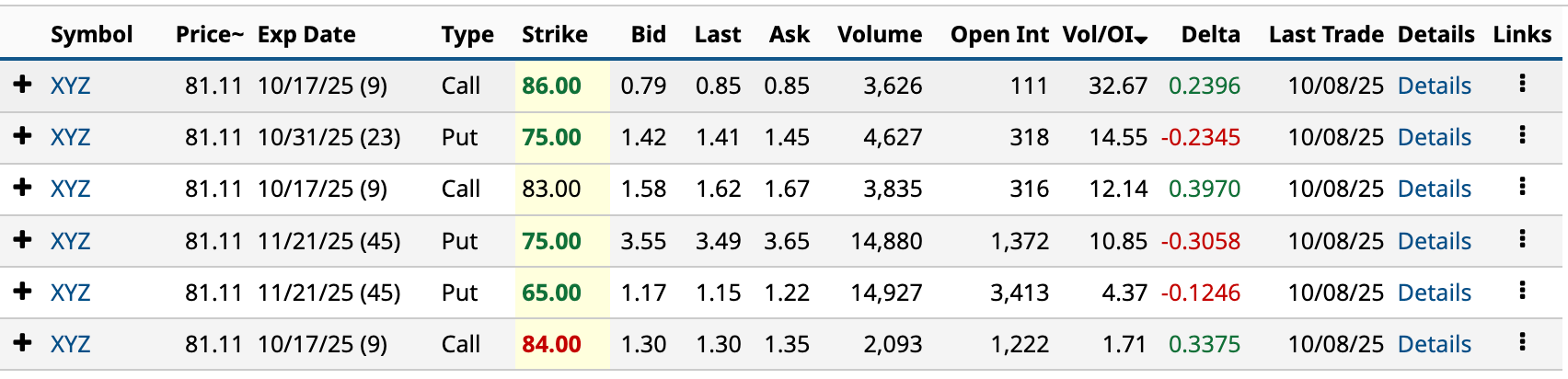Viewport: 1568px width, 379px height.
Task: Expand the 83.00 Call row plus icon
Action: pyautogui.click(x=23, y=188)
